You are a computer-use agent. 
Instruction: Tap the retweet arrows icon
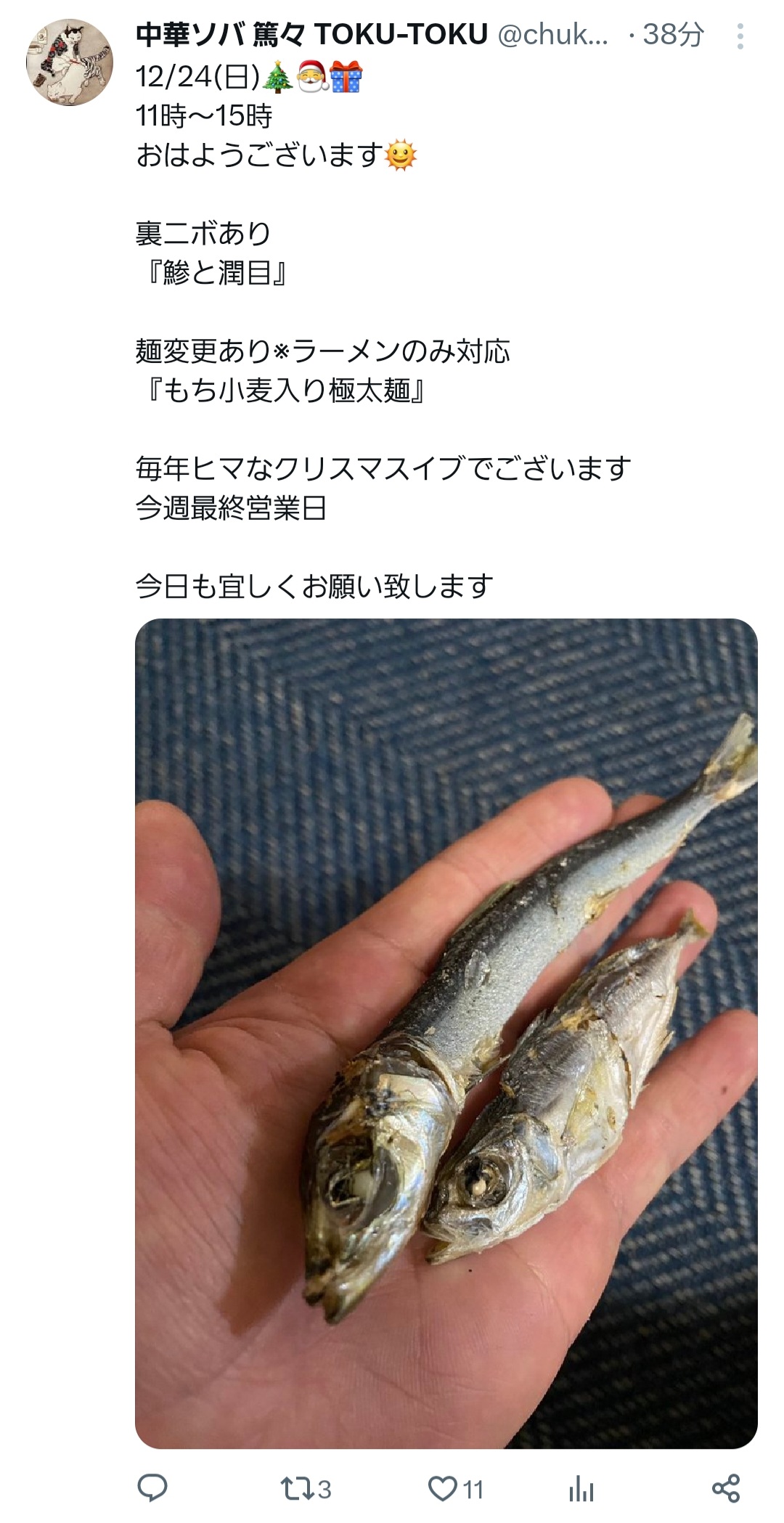point(297,1490)
